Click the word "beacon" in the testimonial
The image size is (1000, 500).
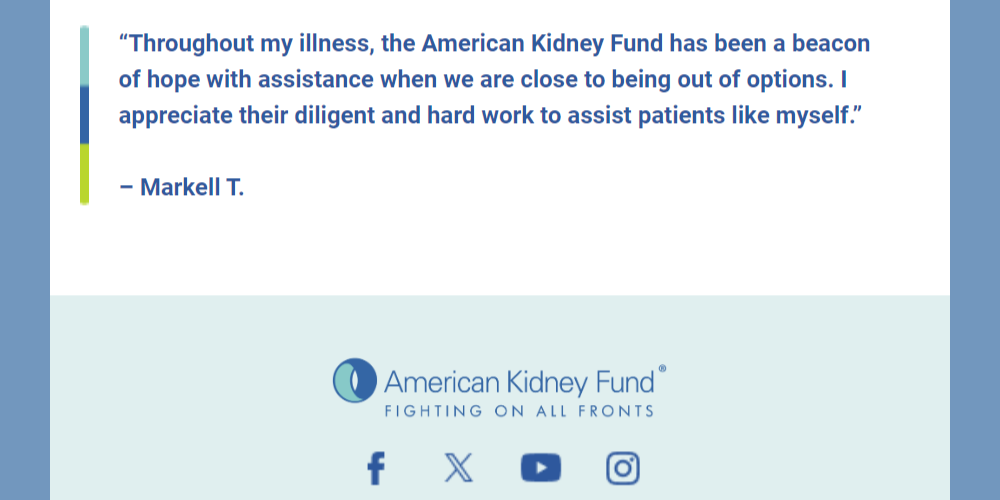pyautogui.click(x=831, y=44)
